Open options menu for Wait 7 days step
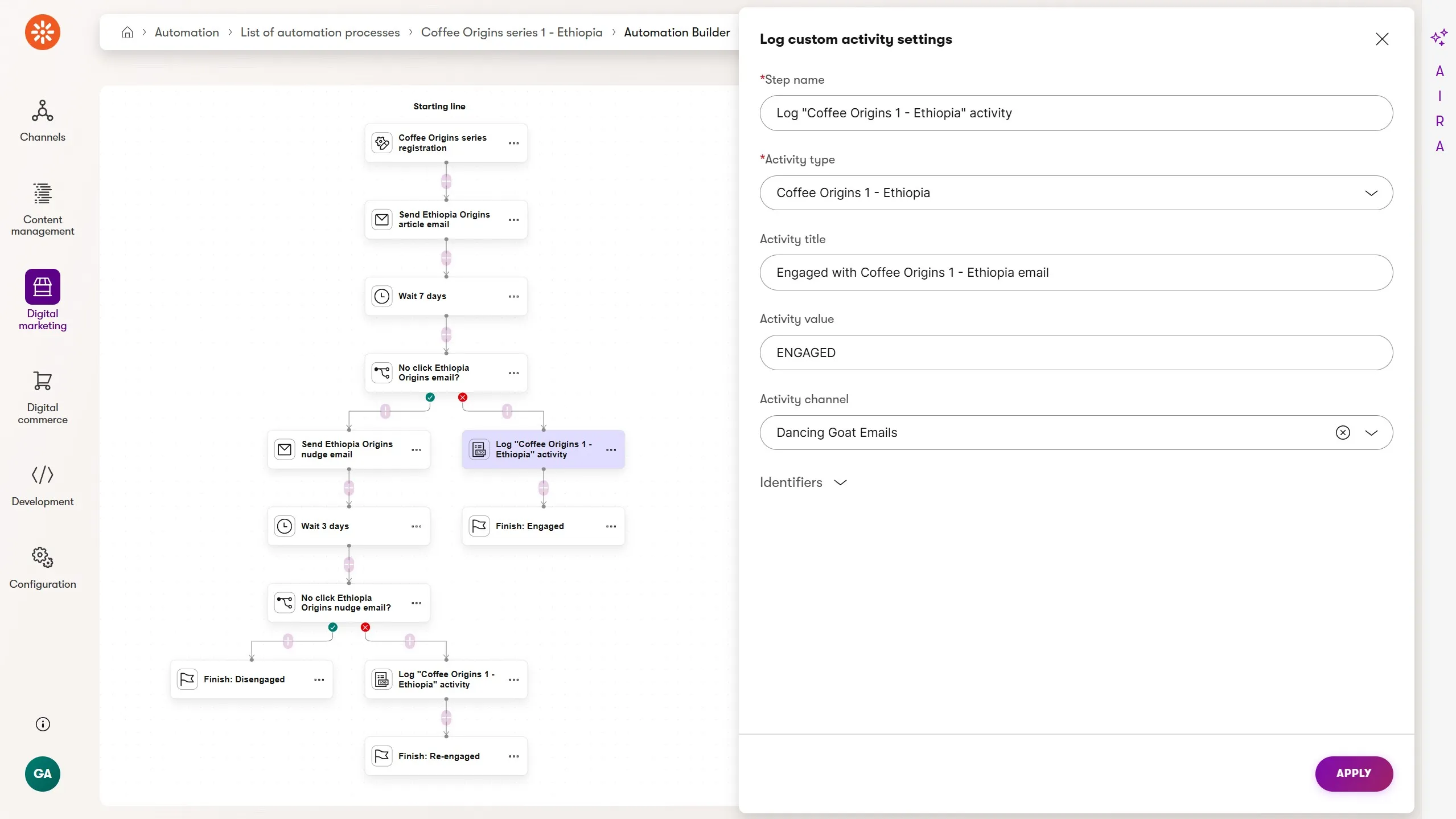This screenshot has width=1456, height=819. pyautogui.click(x=513, y=296)
